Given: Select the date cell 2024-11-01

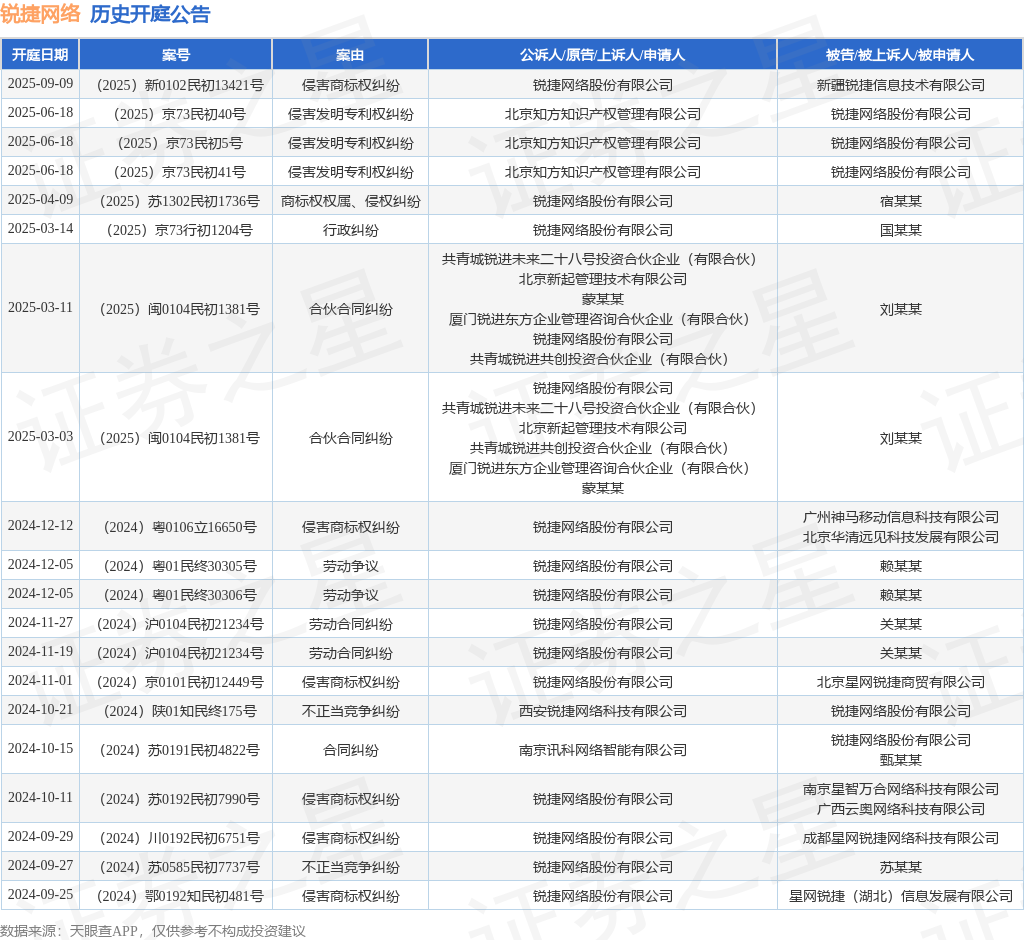Looking at the screenshot, I should click(40, 681).
